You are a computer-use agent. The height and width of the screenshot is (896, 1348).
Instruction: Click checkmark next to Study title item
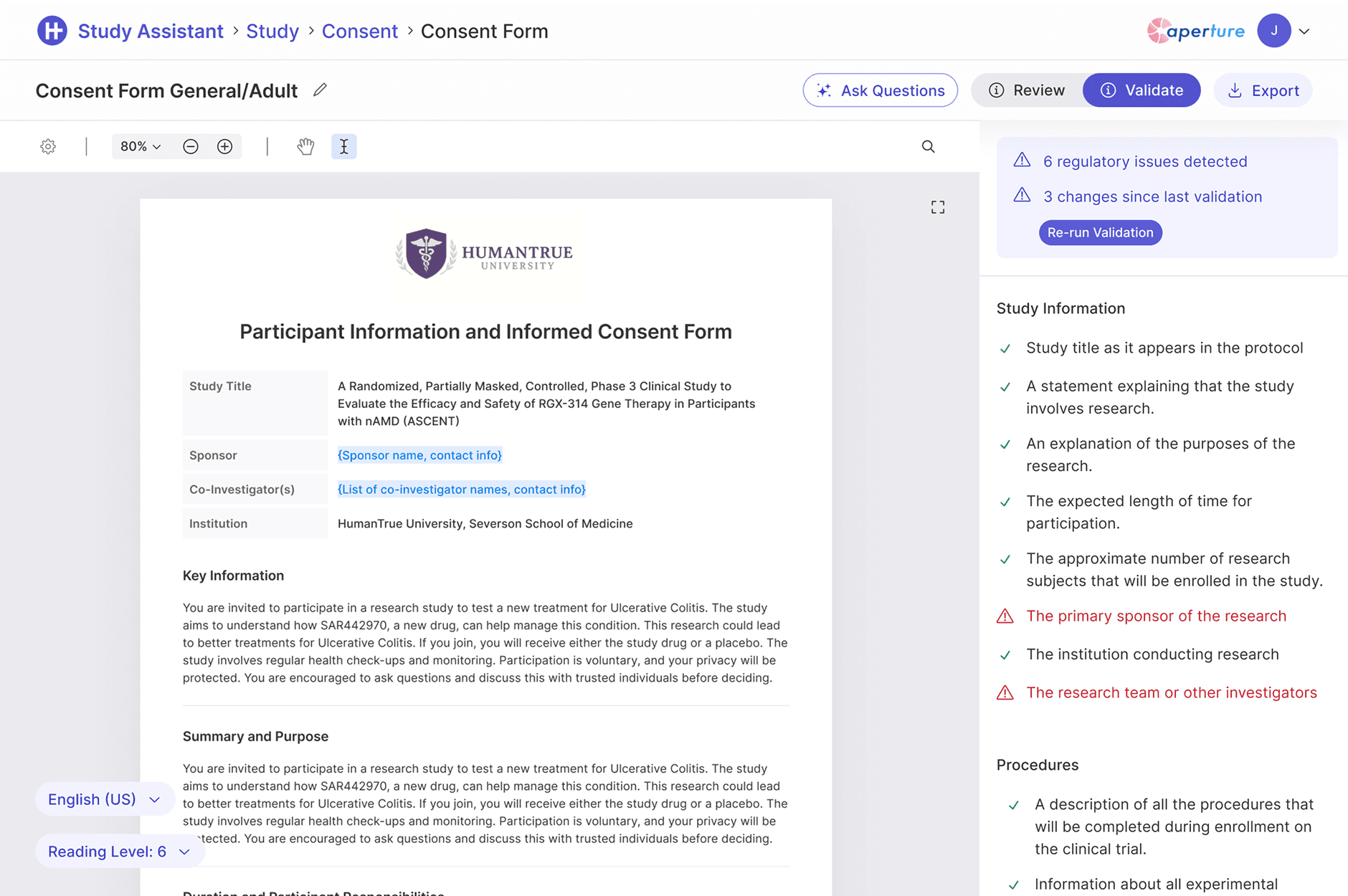coord(1005,349)
